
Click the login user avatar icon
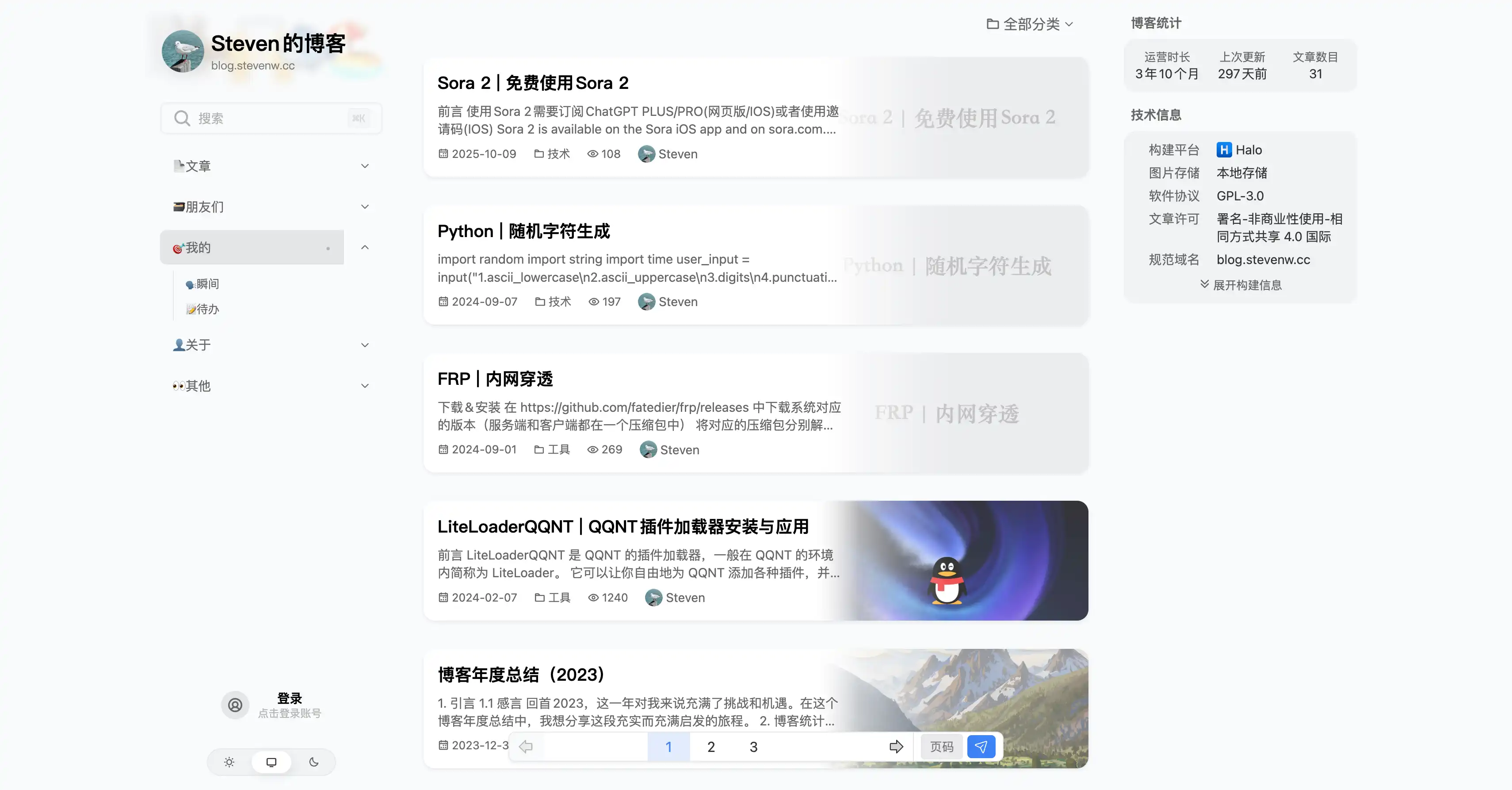tap(235, 705)
